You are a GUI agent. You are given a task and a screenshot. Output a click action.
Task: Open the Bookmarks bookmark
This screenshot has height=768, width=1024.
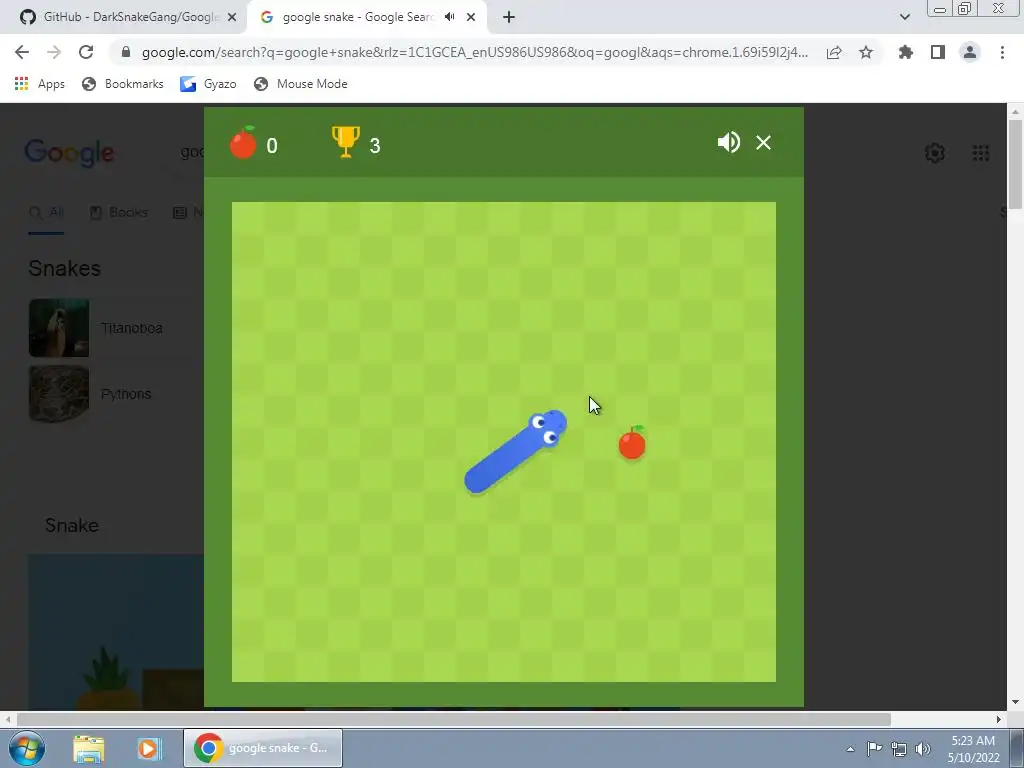123,84
